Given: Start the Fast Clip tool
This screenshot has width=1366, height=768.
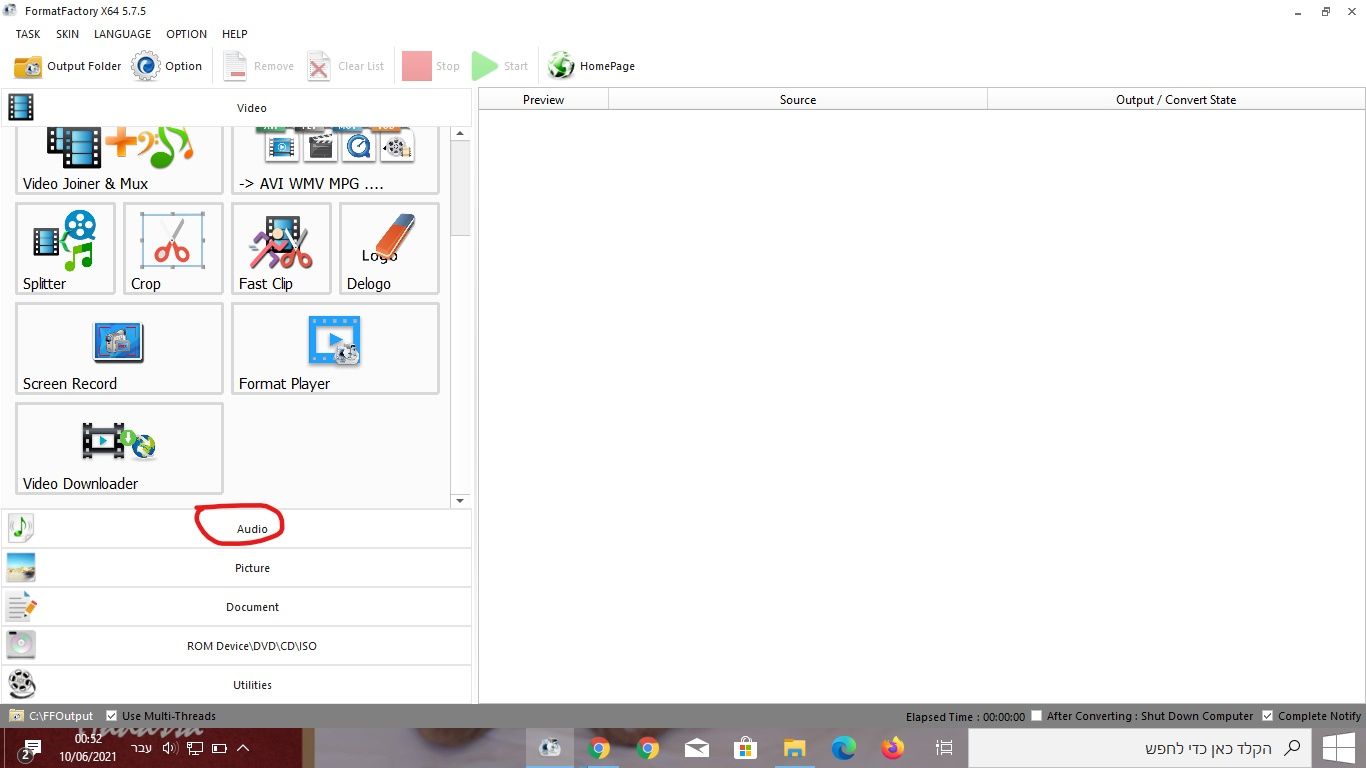Looking at the screenshot, I should click(x=281, y=249).
